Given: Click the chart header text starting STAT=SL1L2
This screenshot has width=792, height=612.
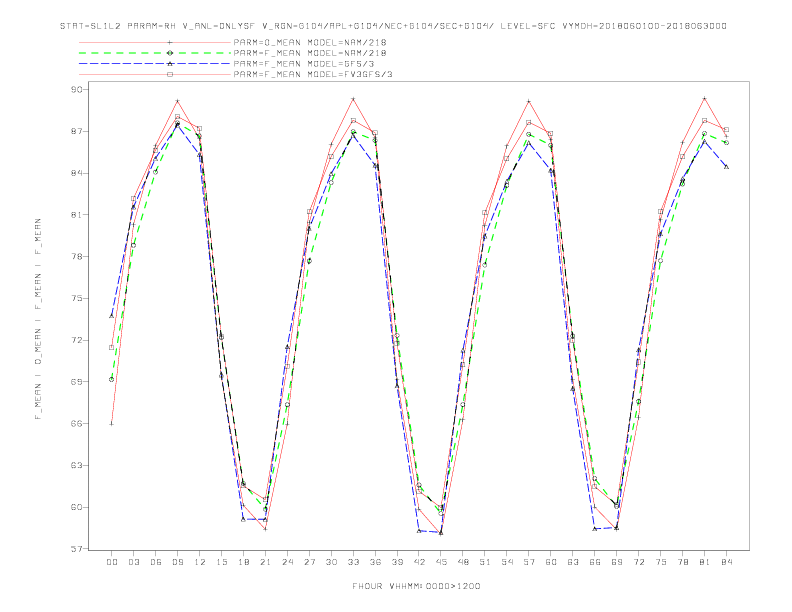Looking at the screenshot, I should pos(393,26).
